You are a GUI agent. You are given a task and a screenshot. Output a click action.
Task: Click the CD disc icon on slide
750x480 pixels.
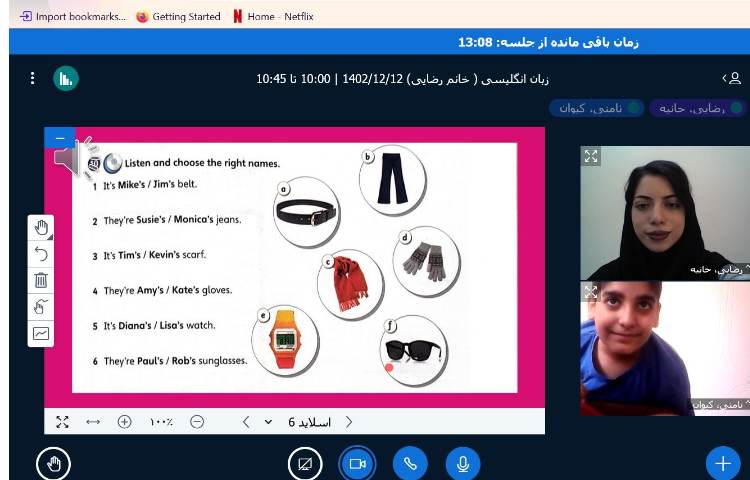coord(113,163)
